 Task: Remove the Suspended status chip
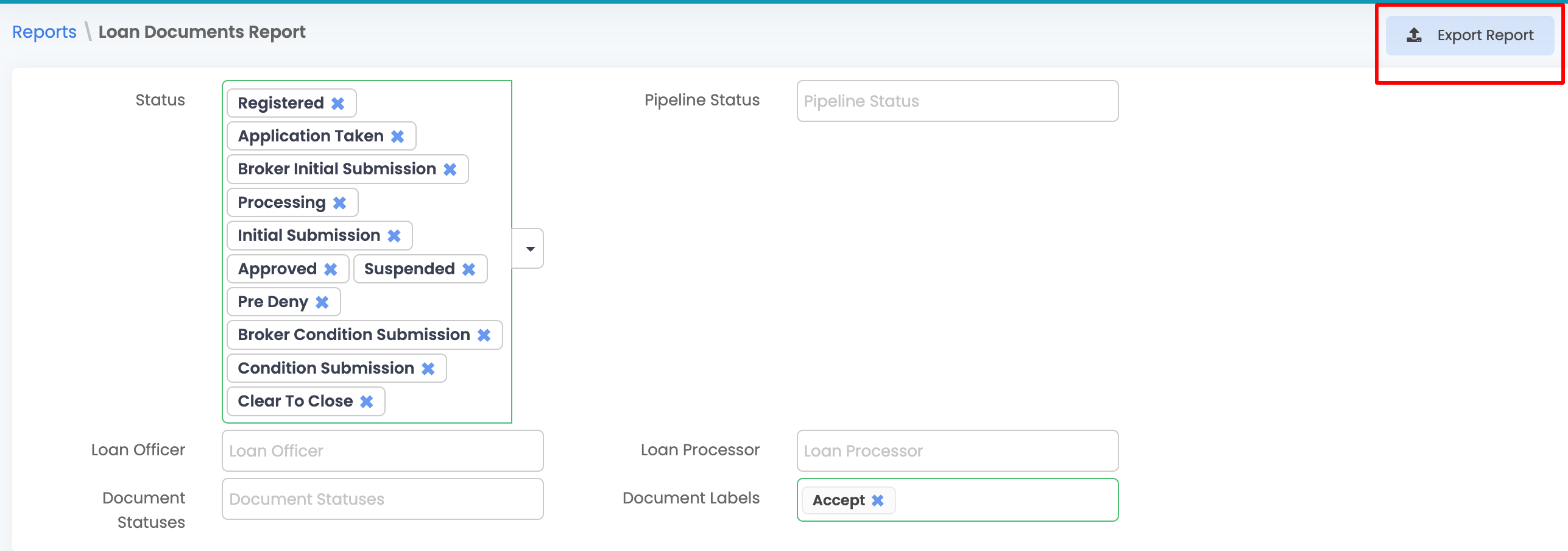(x=469, y=268)
